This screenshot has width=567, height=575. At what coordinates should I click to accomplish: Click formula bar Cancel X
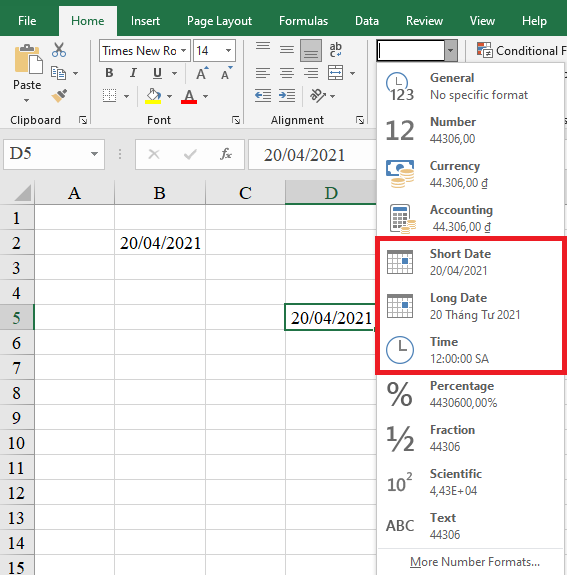click(x=154, y=154)
